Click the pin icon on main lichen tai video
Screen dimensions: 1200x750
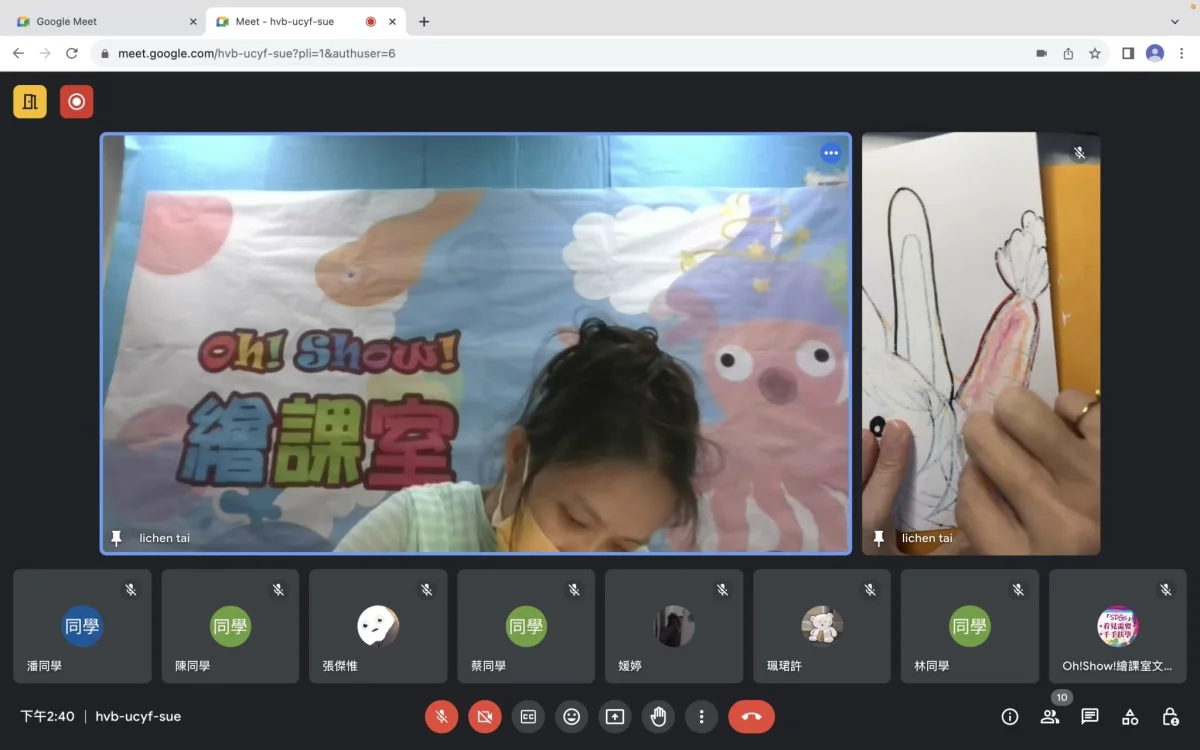pyautogui.click(x=116, y=538)
